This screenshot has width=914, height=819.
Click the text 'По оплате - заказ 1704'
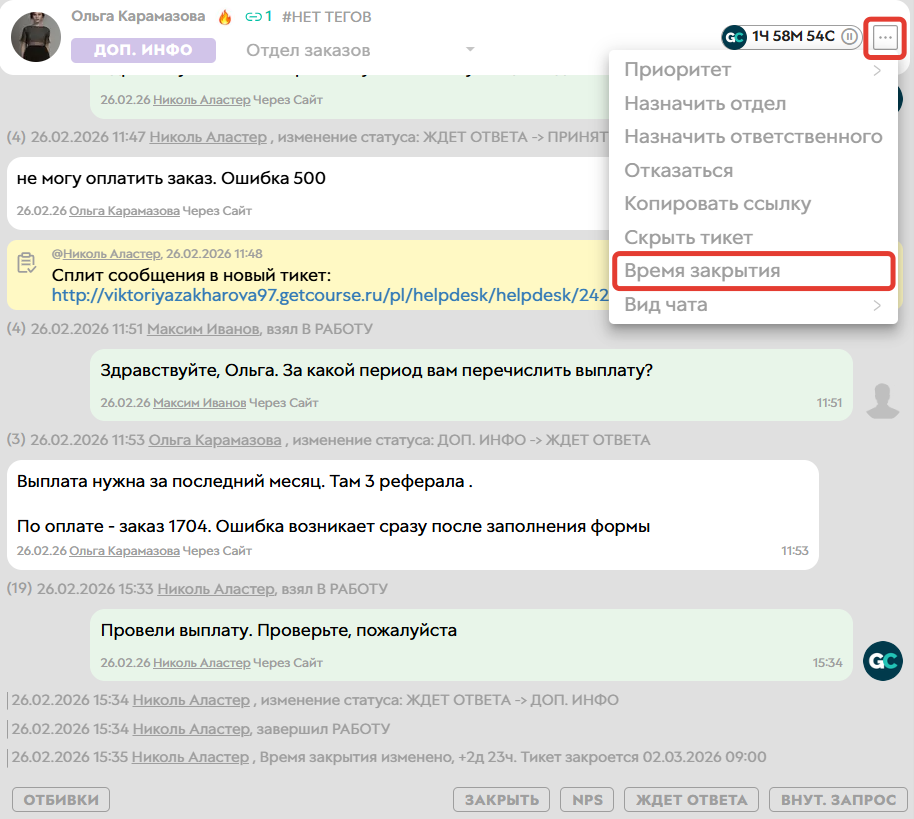pos(114,526)
